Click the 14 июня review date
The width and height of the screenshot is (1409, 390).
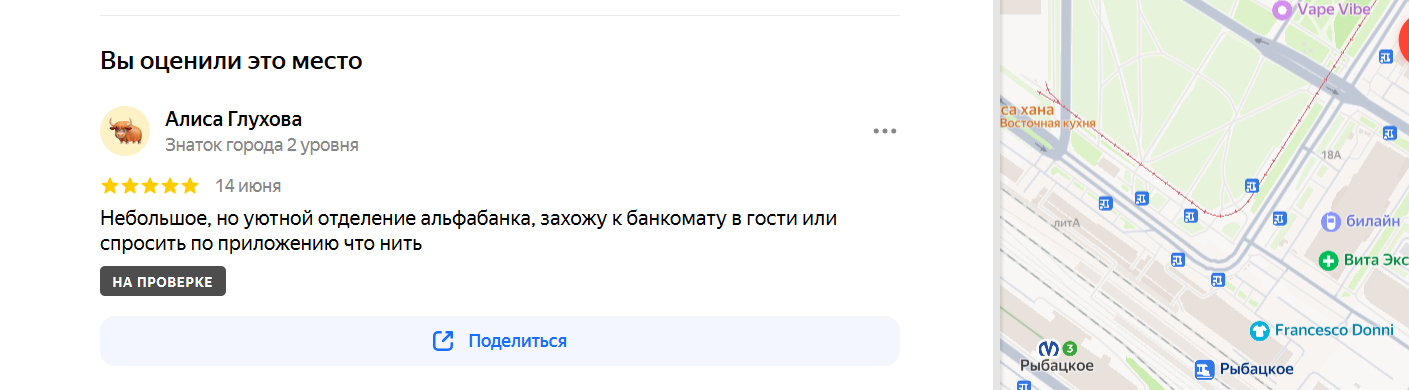tap(248, 186)
